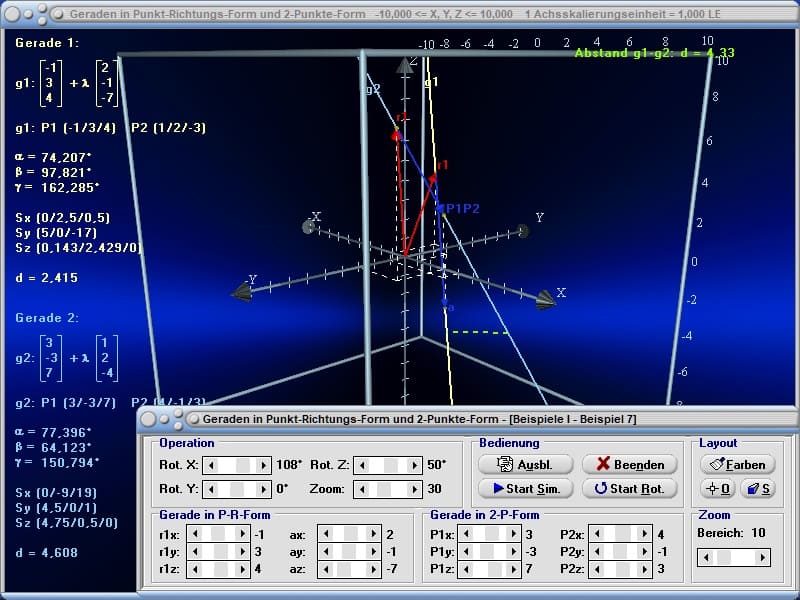Screen dimensions: 800x600
Task: Decrease r1z value with left arrow
Action: pos(195,569)
